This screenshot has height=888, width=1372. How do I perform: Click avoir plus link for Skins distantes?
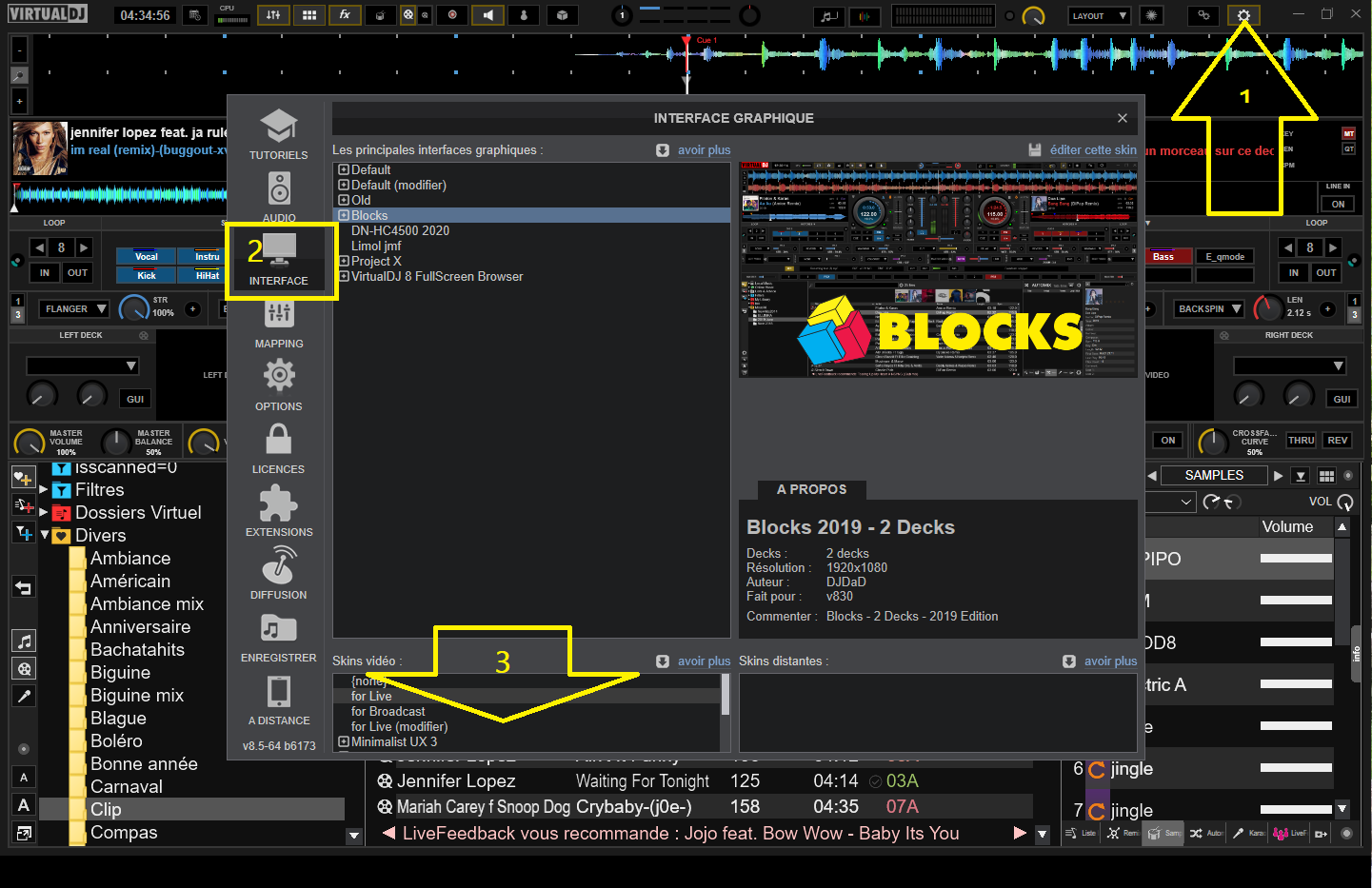pos(1110,661)
